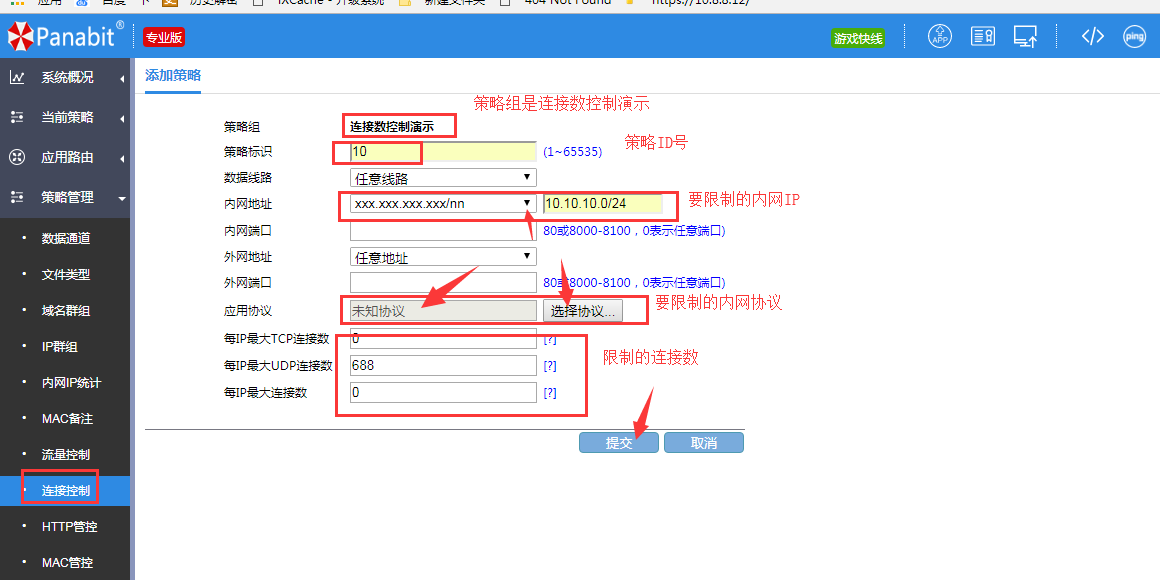1160x580 pixels.
Task: Collapse the 策略管理 sidebar section
Action: point(66,197)
